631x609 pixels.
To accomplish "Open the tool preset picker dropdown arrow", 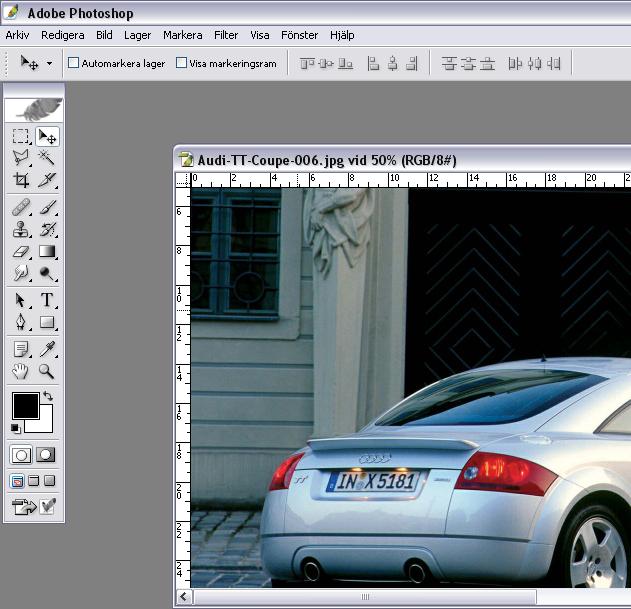I will tap(49, 63).
